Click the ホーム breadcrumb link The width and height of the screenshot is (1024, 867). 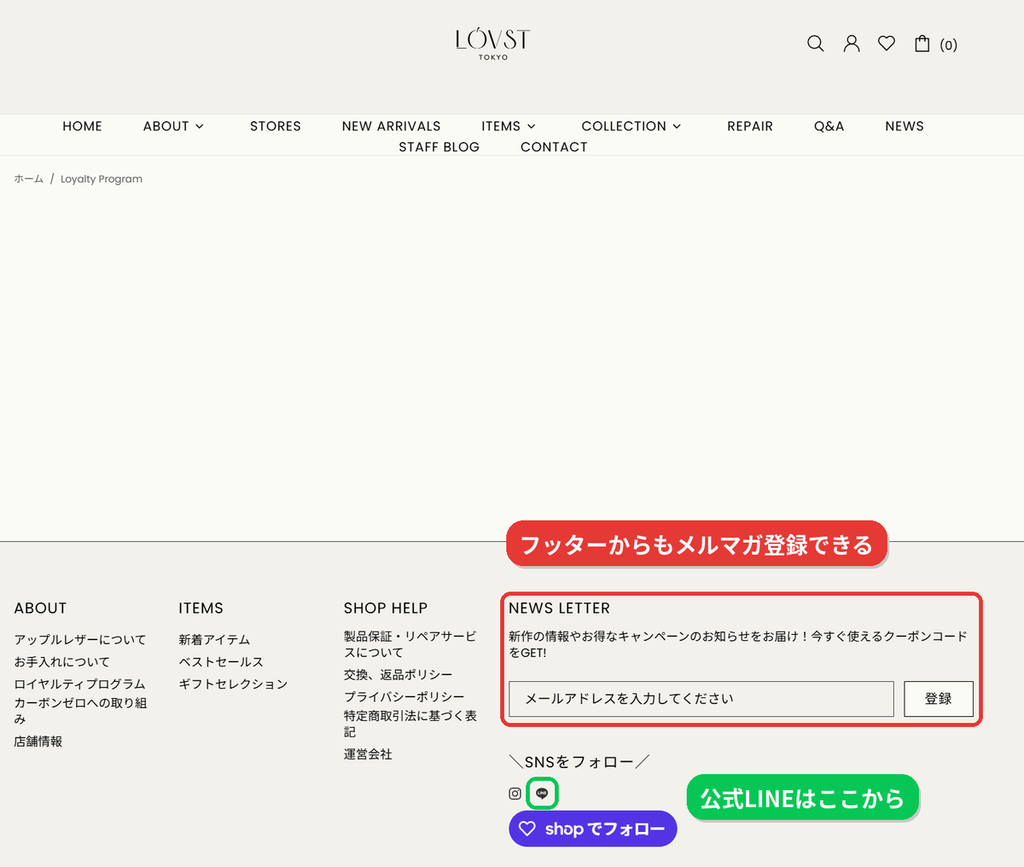29,179
